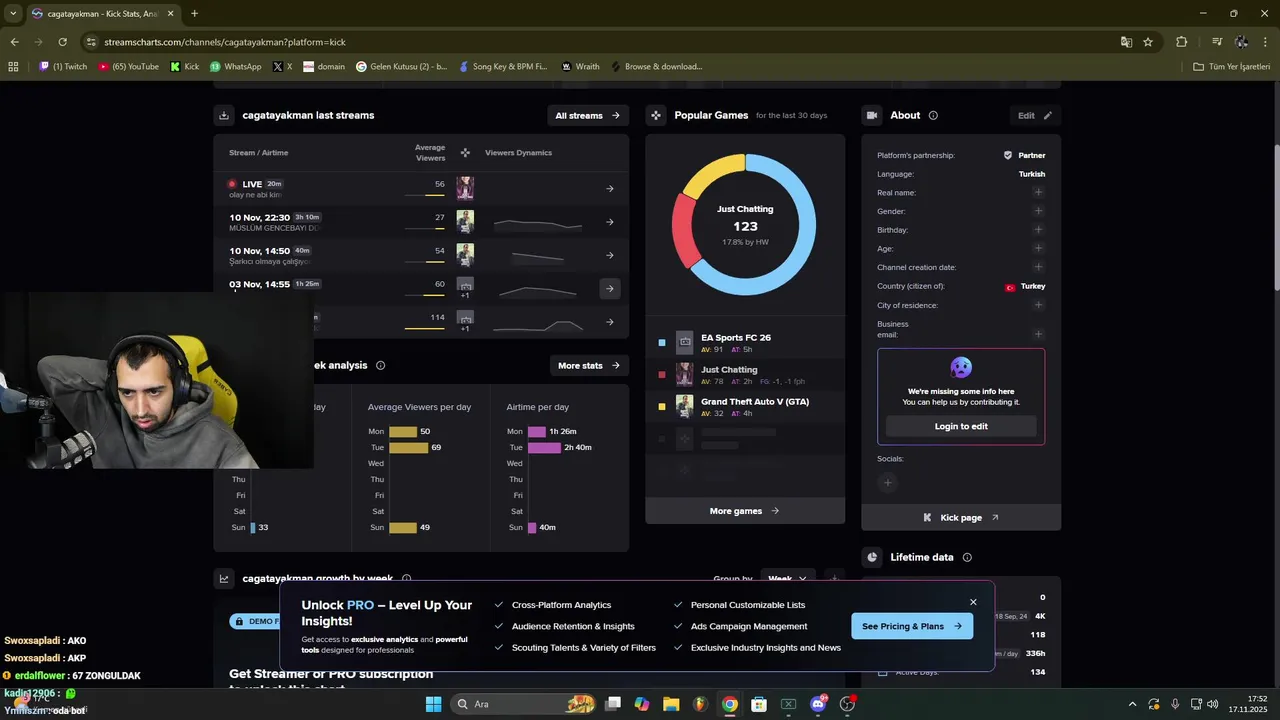Click 10 Nov 22:30 stream thumbnail
The width and height of the screenshot is (1280, 720).
(x=465, y=222)
